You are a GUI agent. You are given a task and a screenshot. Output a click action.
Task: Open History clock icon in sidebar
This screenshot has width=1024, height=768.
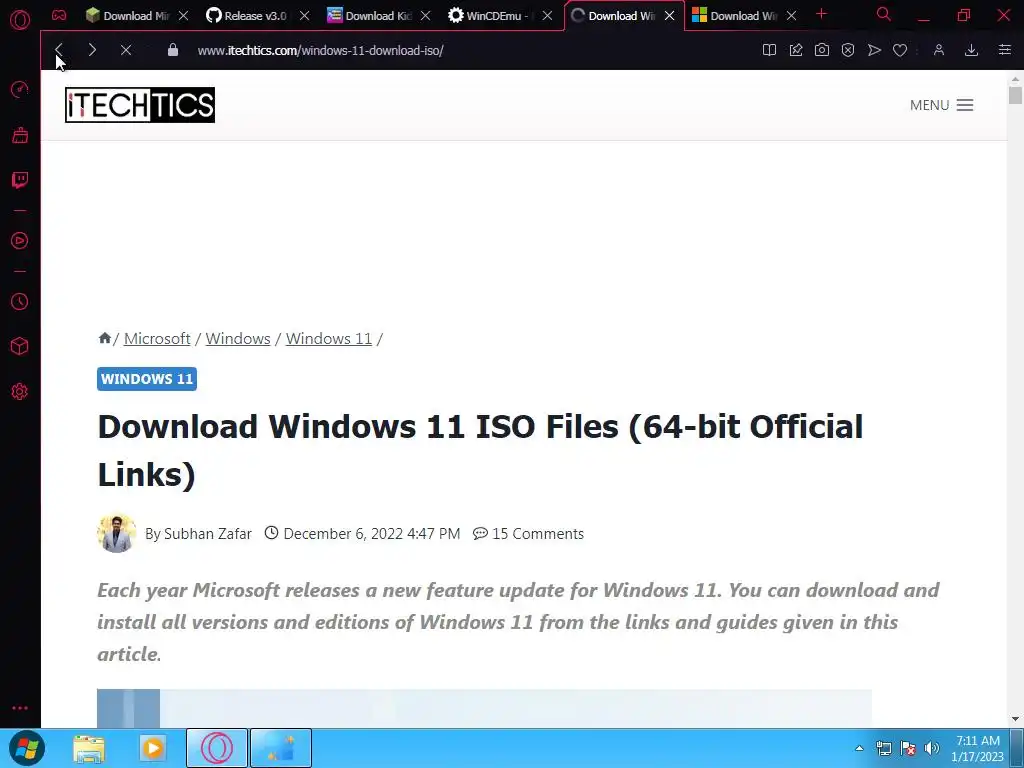pos(20,301)
